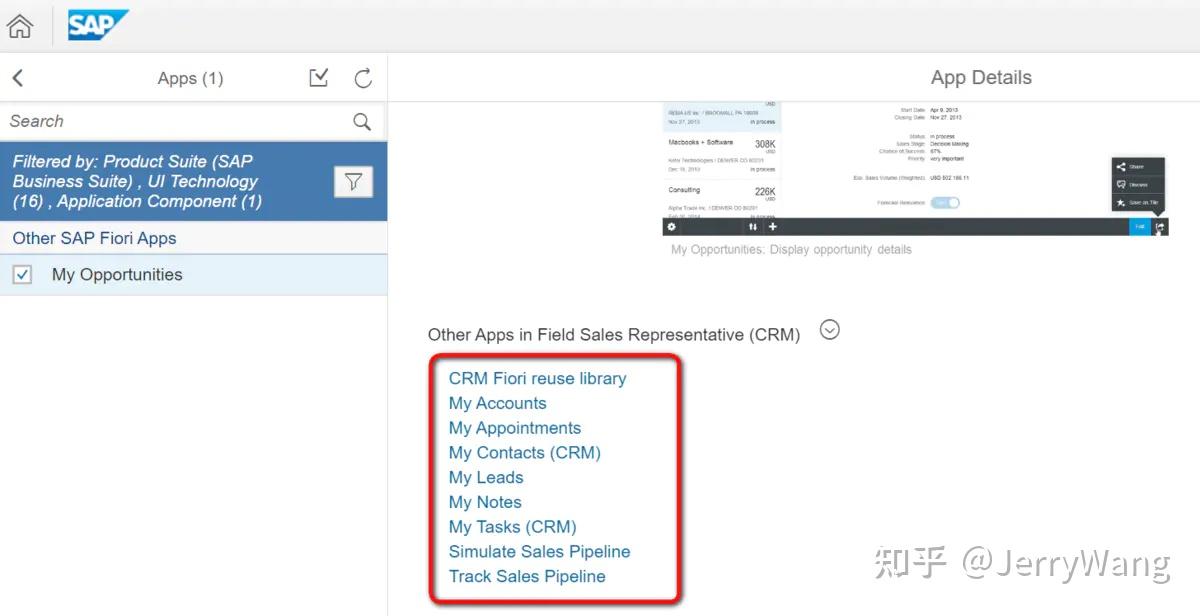Click the settings gear in the opportunity footer bar
The height and width of the screenshot is (616, 1200).
[x=672, y=227]
